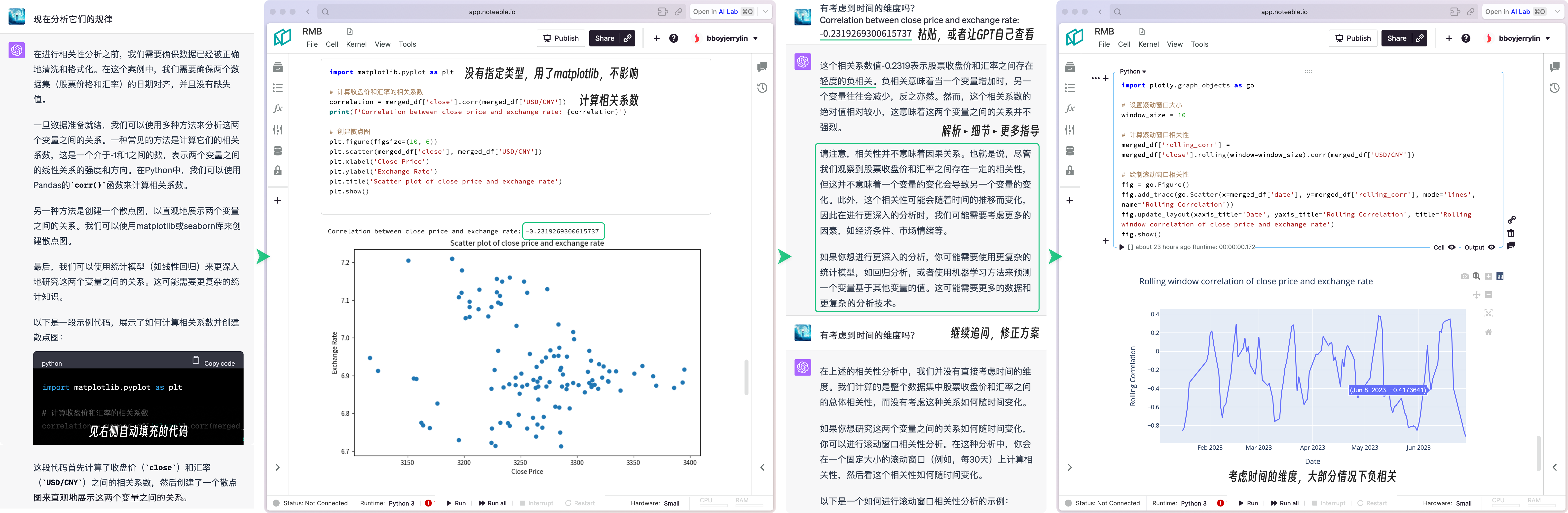Click the Plotly reset axes home icon
Image resolution: width=1568 pixels, height=513 pixels.
tap(1488, 332)
